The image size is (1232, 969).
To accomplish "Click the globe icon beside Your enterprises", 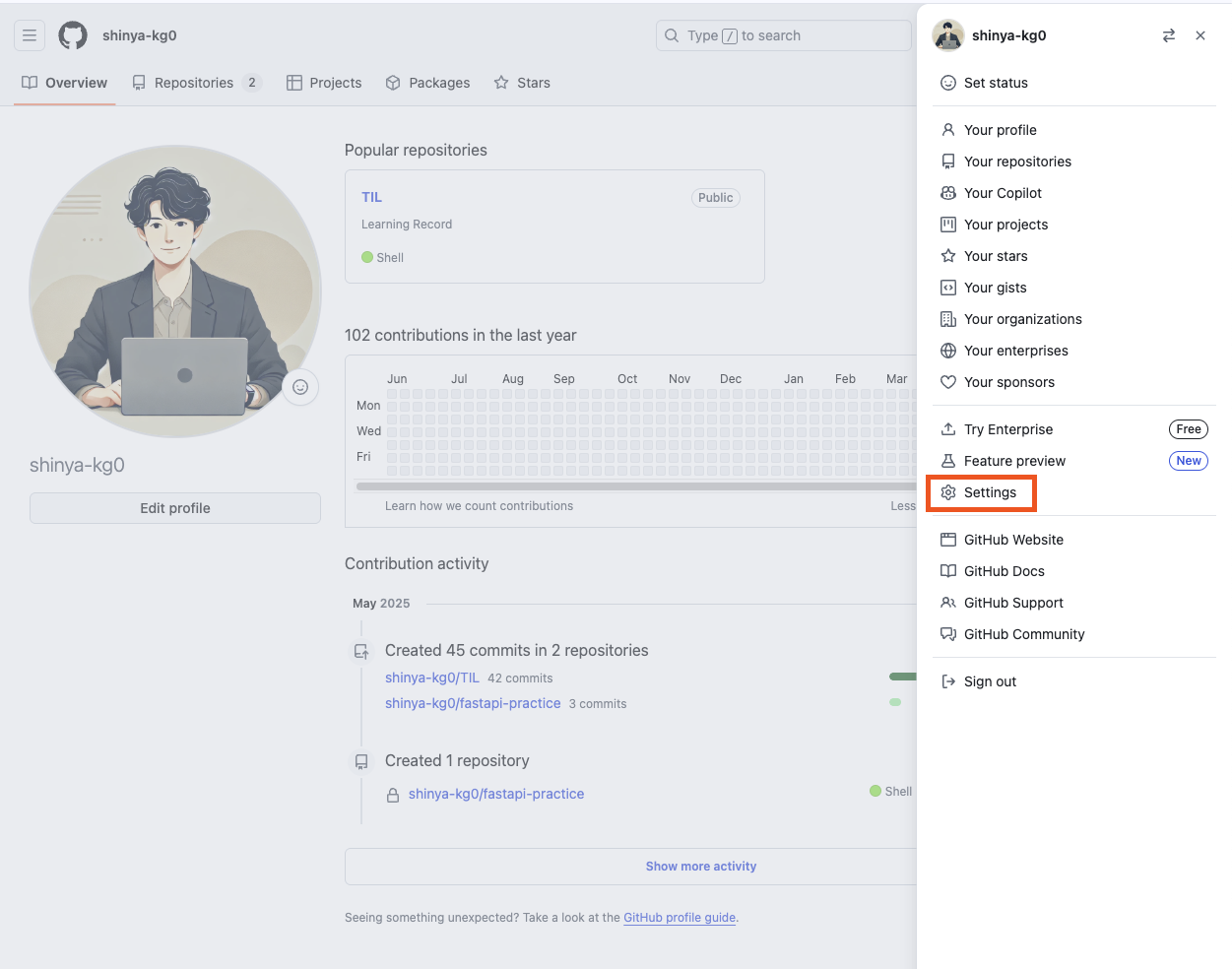I will (947, 351).
